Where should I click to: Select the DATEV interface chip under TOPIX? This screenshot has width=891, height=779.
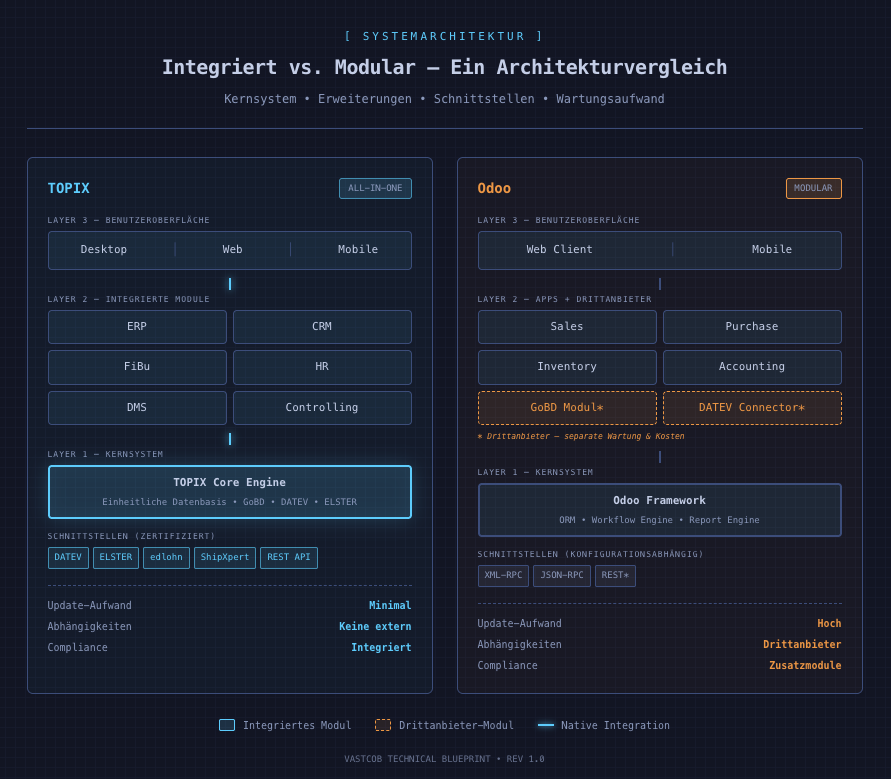pyautogui.click(x=67, y=557)
